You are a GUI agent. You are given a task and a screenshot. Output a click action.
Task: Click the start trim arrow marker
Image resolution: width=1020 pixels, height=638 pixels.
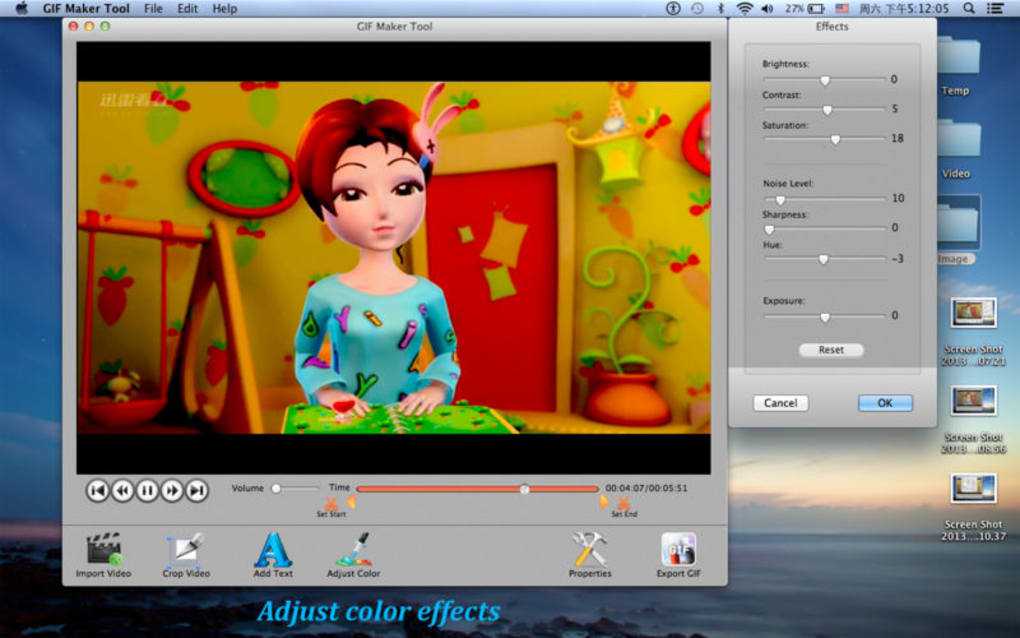click(x=351, y=502)
